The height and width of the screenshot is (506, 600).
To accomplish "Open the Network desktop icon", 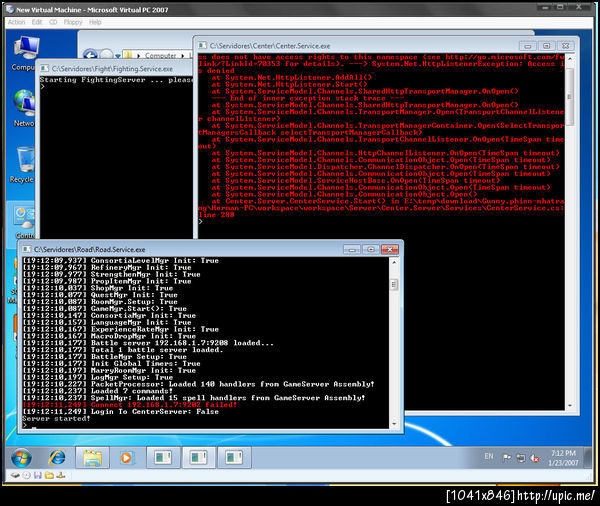I will 24,108.
